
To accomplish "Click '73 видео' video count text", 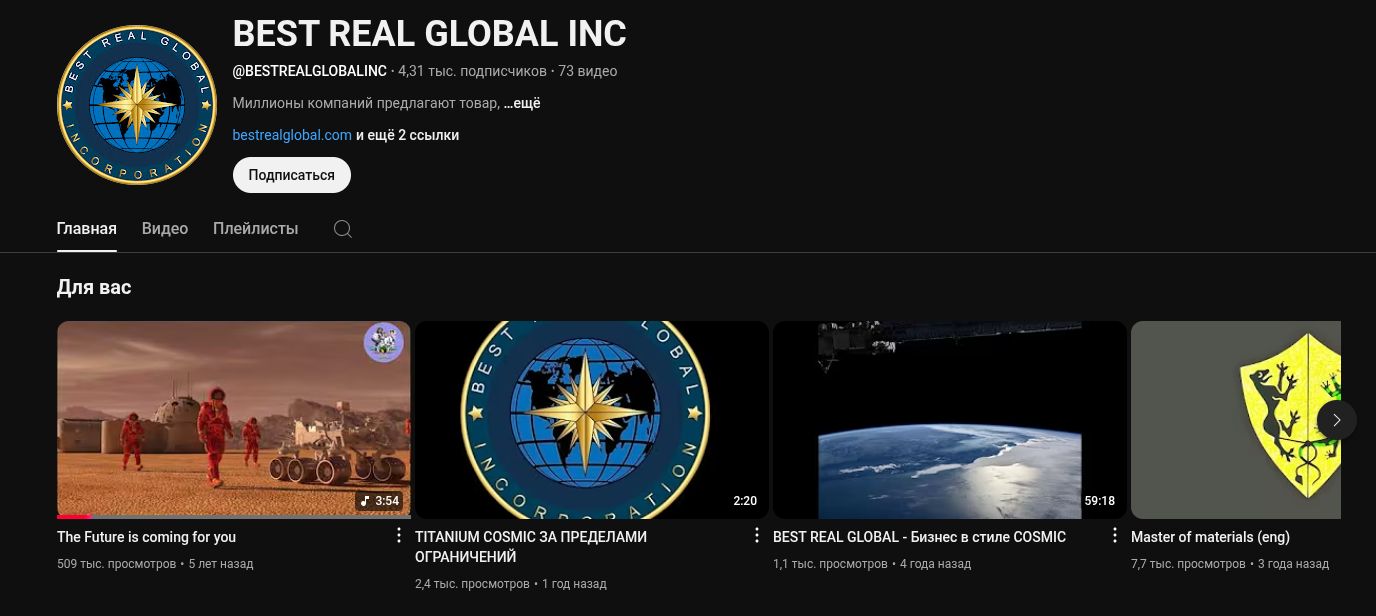I will click(x=588, y=71).
